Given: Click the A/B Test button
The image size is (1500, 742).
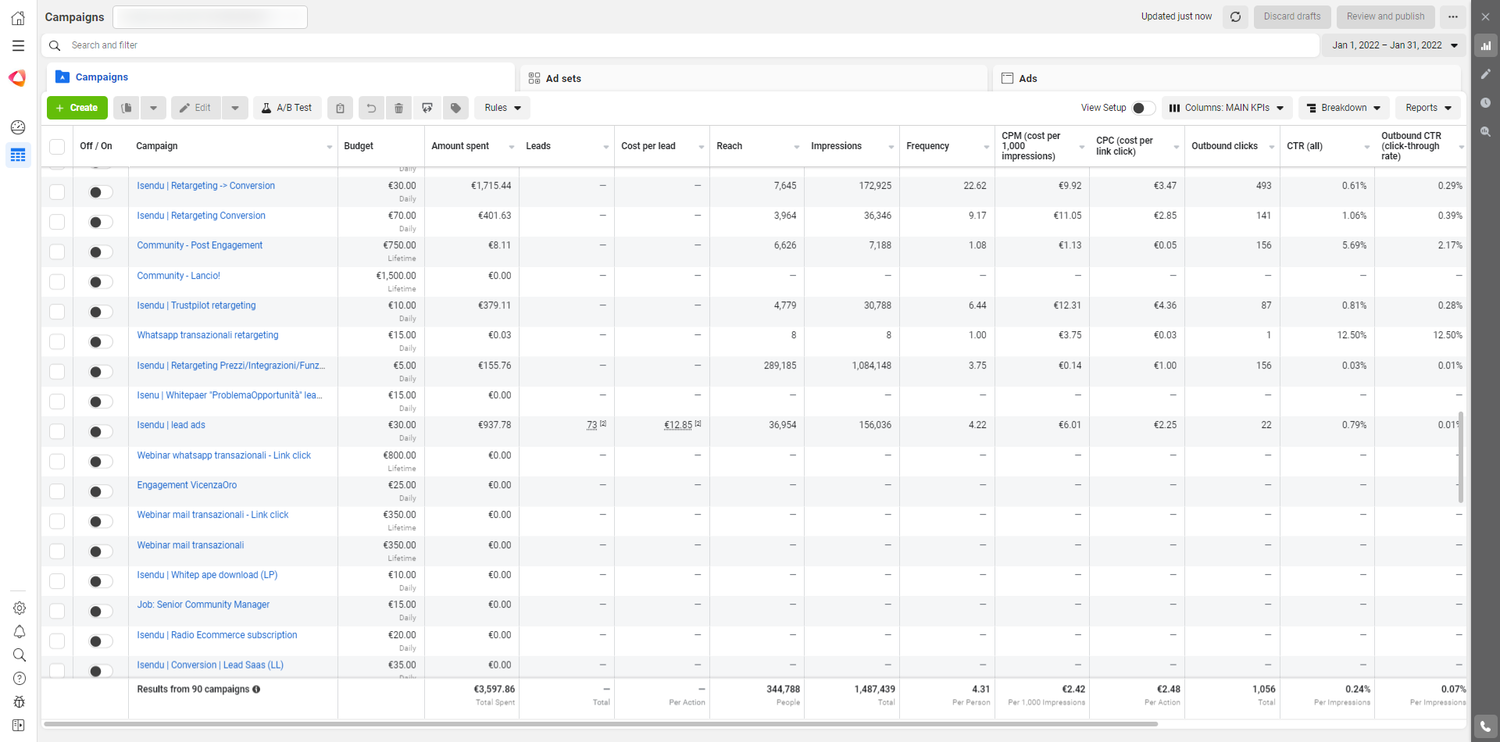Looking at the screenshot, I should coord(287,108).
